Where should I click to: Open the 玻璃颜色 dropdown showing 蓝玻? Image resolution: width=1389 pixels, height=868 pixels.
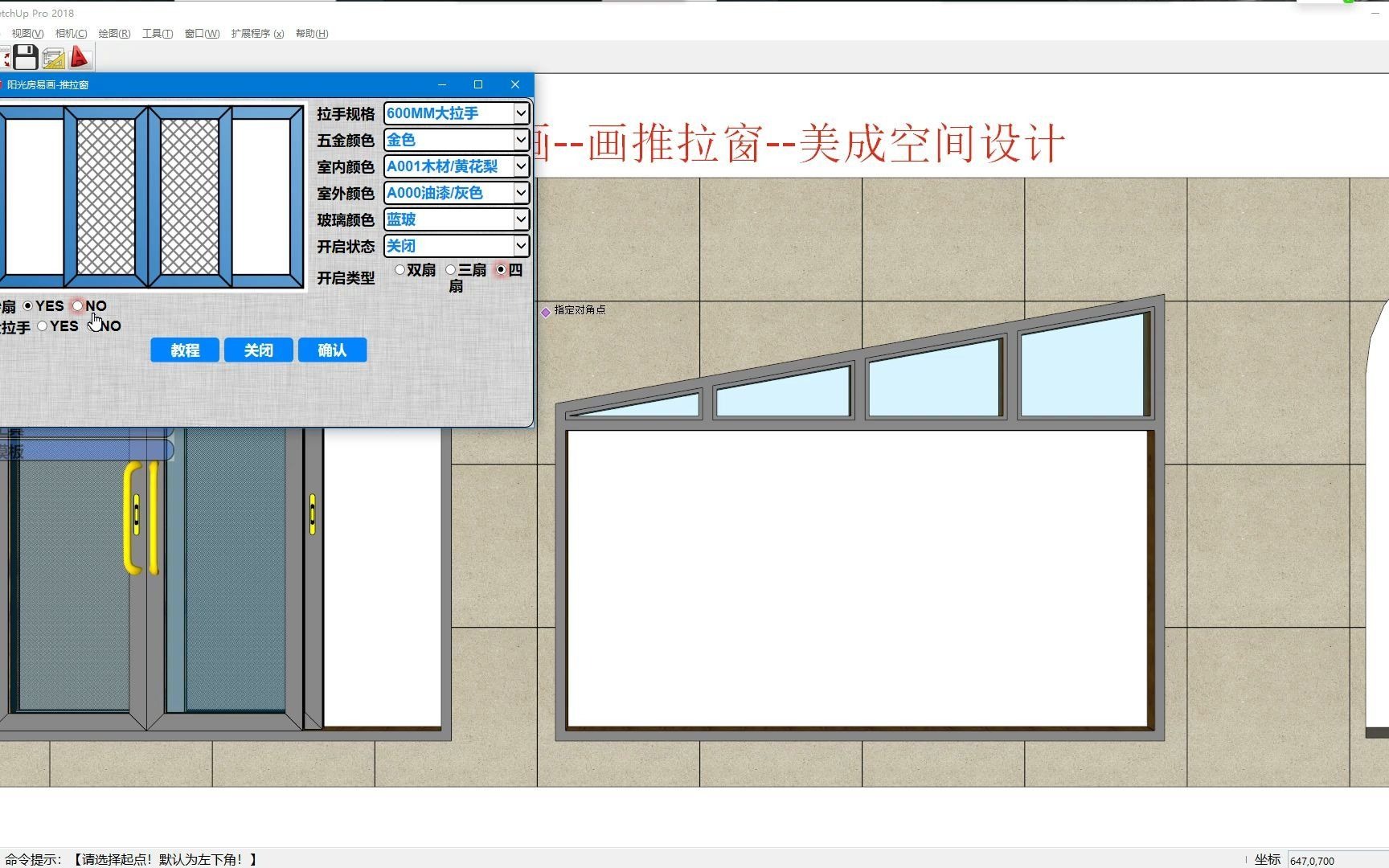521,219
